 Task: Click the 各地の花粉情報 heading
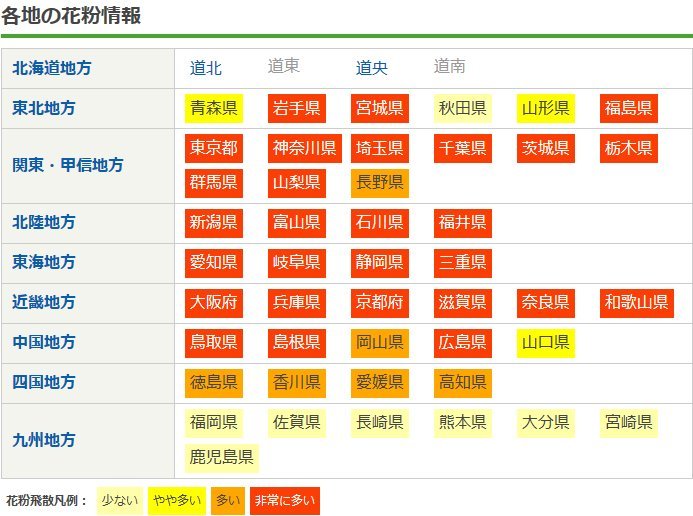pos(71,16)
